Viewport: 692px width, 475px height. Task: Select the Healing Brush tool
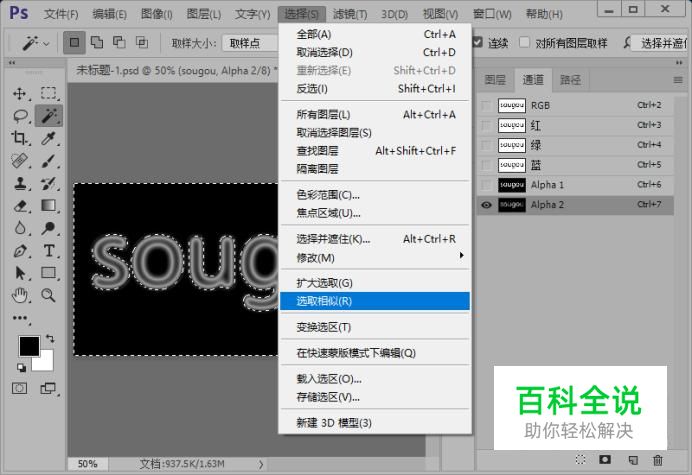(x=19, y=161)
